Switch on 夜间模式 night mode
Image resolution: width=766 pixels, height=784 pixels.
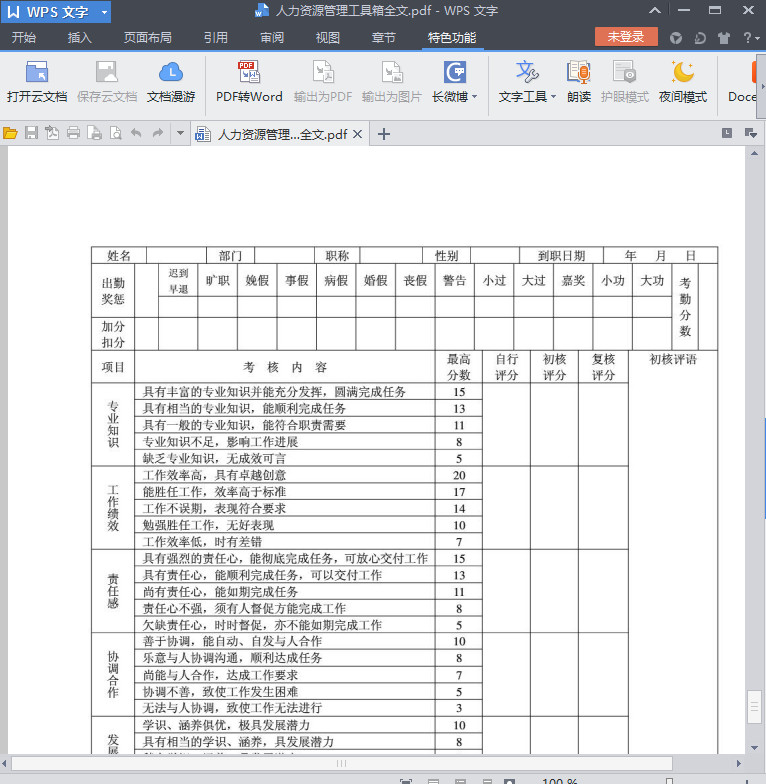tap(682, 82)
